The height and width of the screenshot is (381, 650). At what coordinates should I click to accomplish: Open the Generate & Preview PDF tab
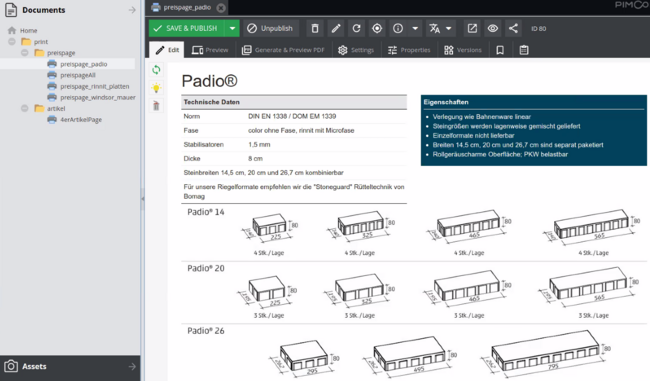(x=283, y=50)
